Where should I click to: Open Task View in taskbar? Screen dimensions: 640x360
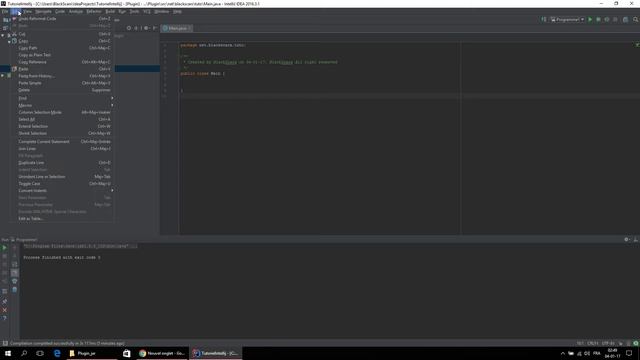40,353
